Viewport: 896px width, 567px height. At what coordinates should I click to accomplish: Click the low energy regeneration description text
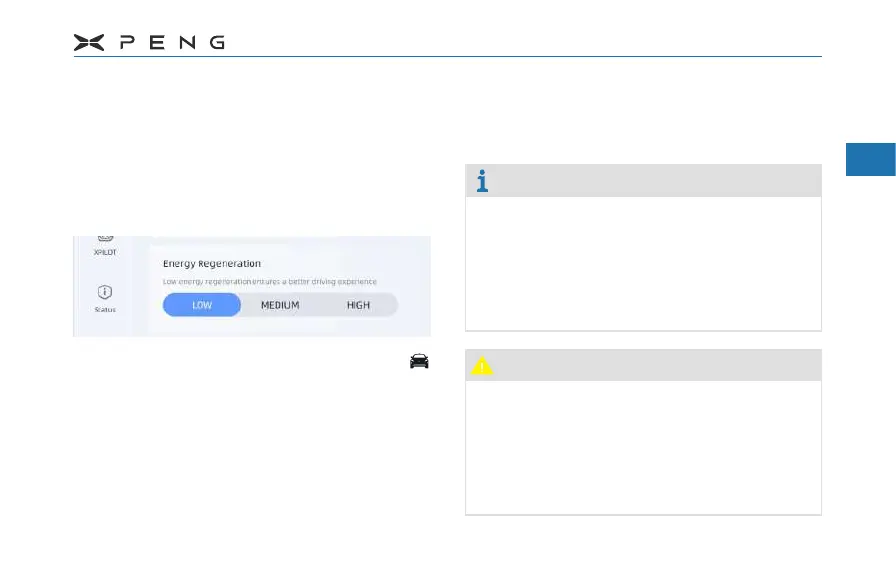coord(270,282)
